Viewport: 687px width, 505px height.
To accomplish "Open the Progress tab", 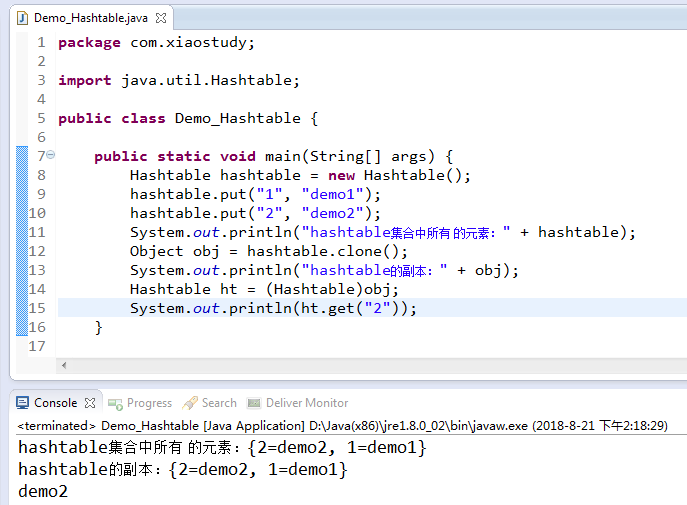I will 149,403.
